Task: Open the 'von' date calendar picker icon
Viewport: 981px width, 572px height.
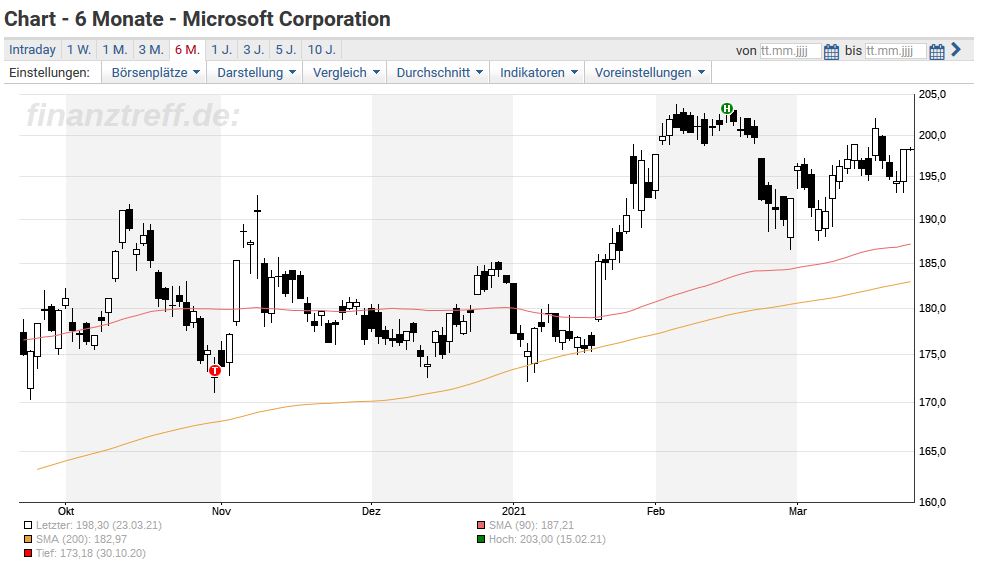Action: pos(831,51)
